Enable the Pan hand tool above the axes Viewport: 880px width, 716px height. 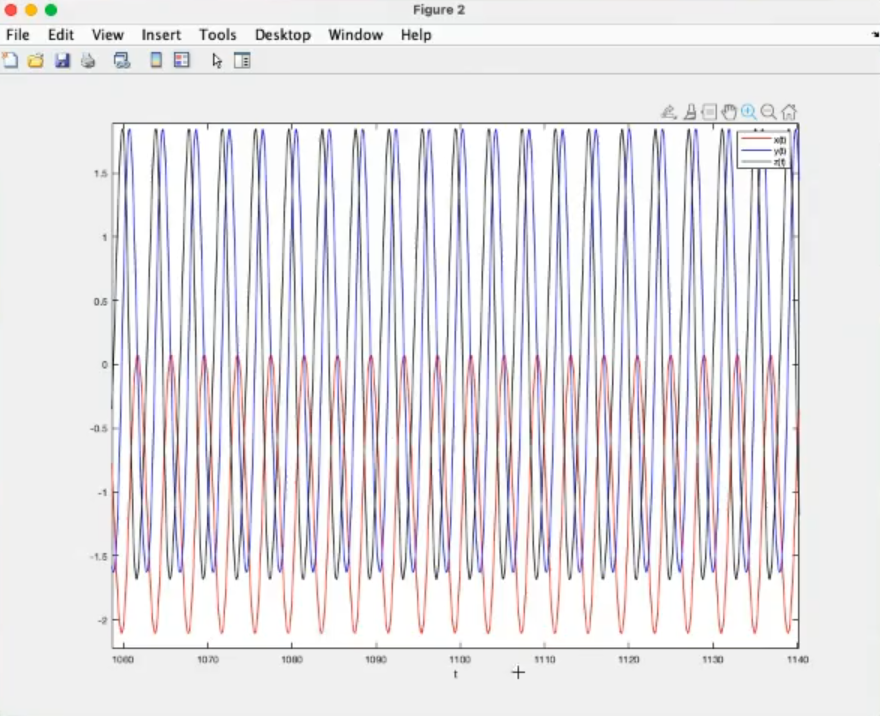click(729, 112)
